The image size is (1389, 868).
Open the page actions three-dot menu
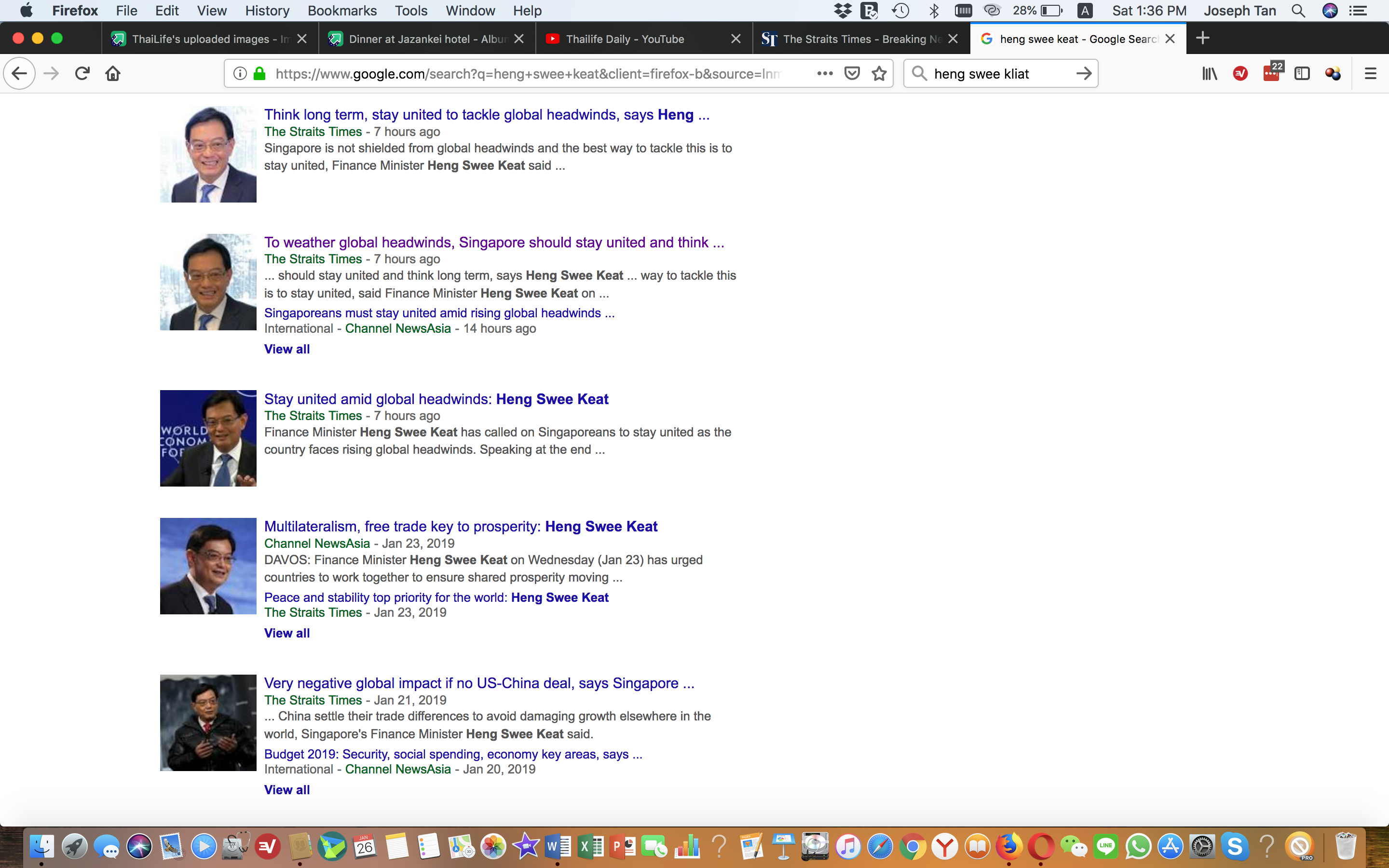point(825,73)
